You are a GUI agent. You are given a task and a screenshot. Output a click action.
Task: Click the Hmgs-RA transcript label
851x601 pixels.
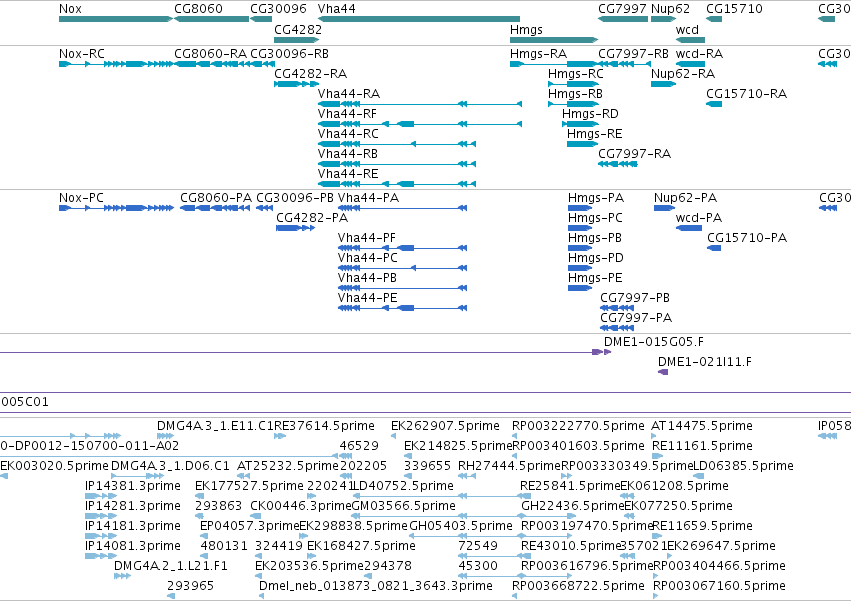tap(538, 54)
